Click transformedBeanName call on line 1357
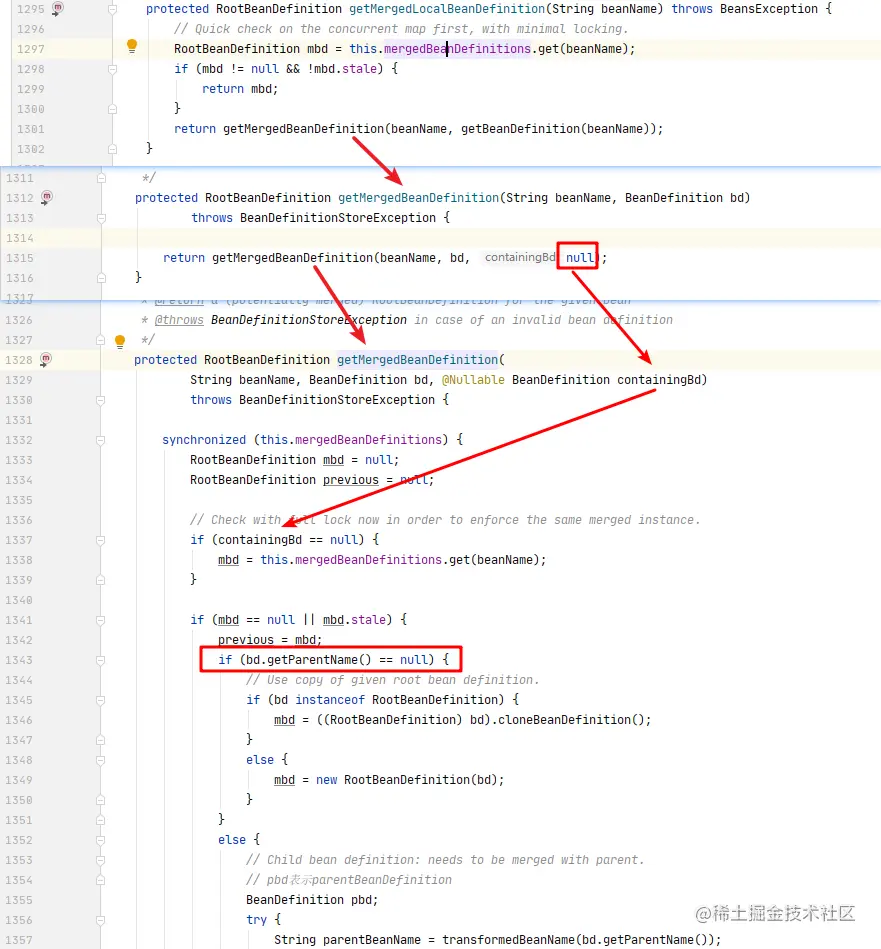 point(508,940)
